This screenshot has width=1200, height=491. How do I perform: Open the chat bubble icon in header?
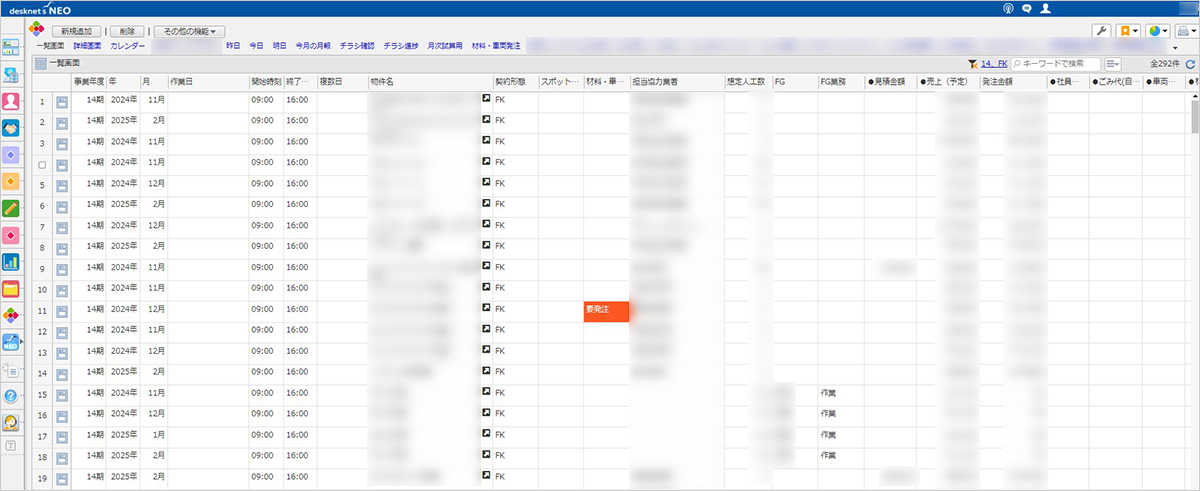pyautogui.click(x=1027, y=8)
